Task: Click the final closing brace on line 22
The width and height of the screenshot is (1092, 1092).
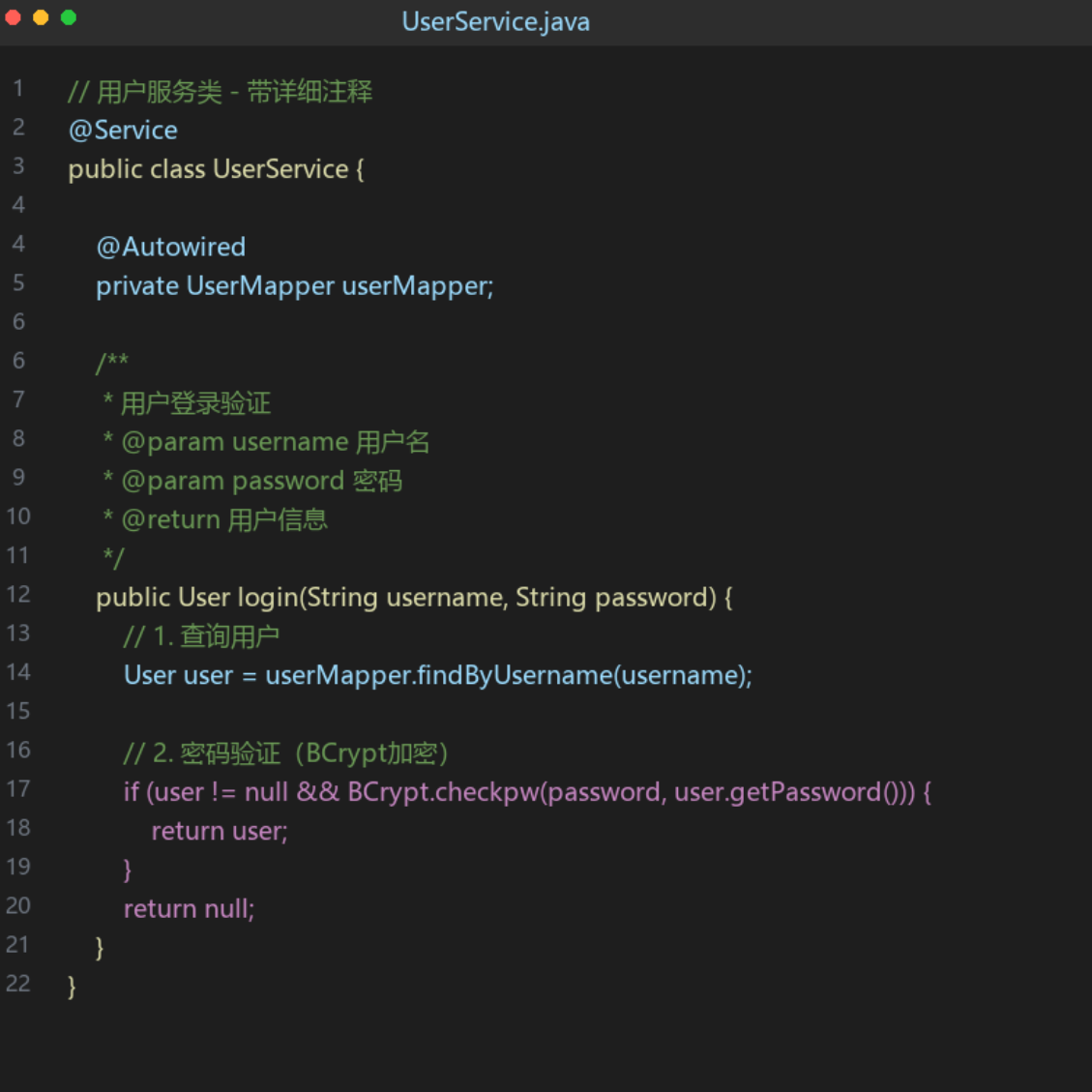Action: 72,987
